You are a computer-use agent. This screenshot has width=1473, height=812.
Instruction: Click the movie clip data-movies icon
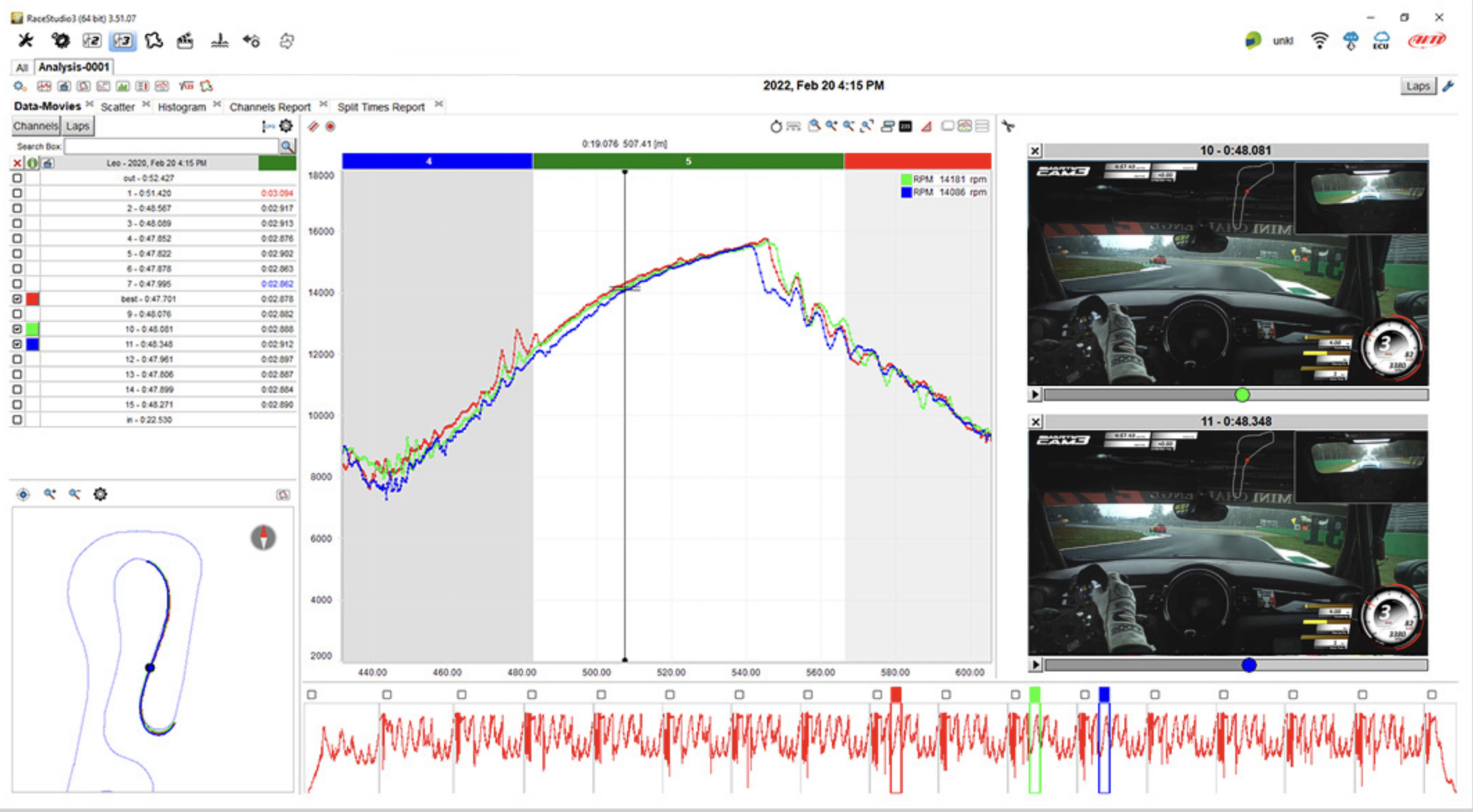coord(64,86)
